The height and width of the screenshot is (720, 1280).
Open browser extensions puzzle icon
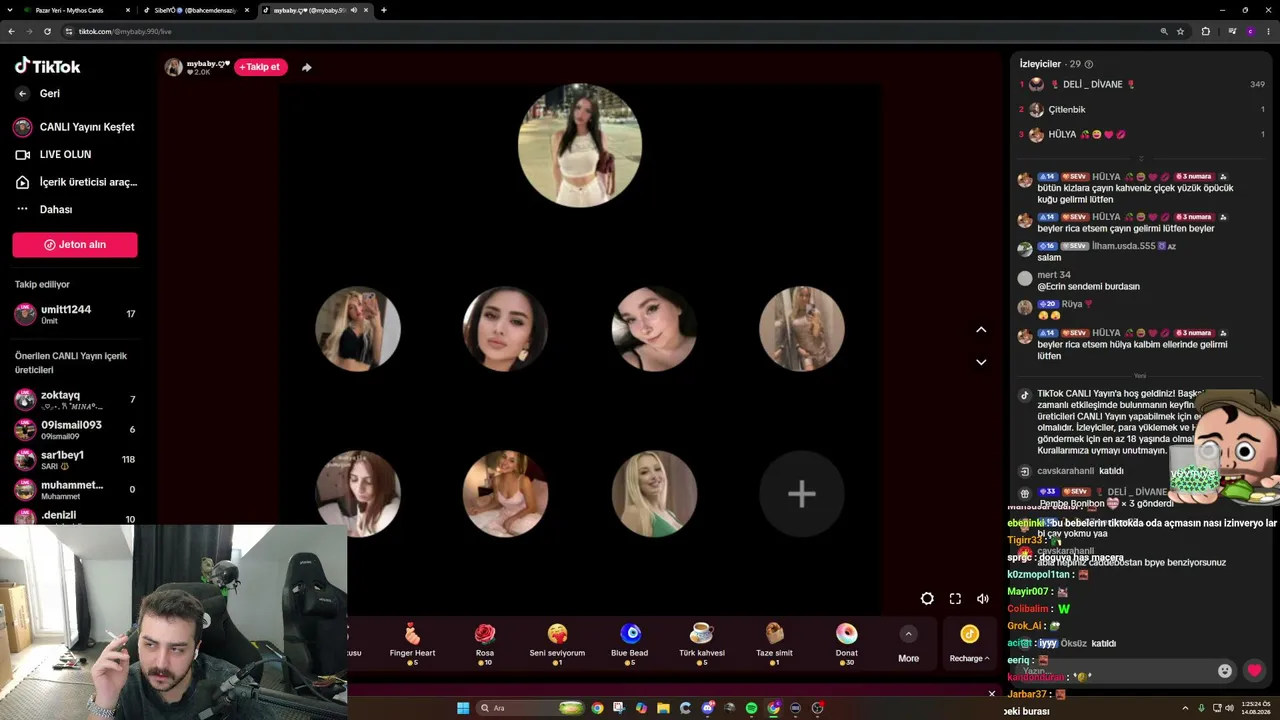[1205, 31]
